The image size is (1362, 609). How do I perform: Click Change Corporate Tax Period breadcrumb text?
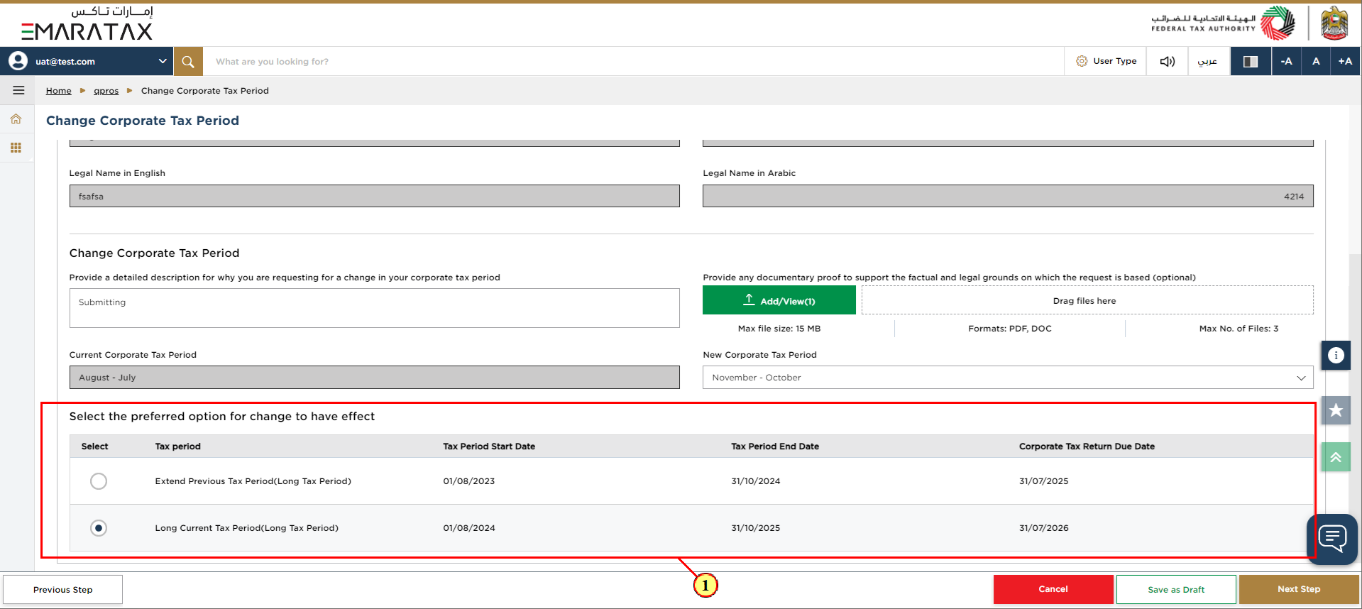tap(205, 91)
